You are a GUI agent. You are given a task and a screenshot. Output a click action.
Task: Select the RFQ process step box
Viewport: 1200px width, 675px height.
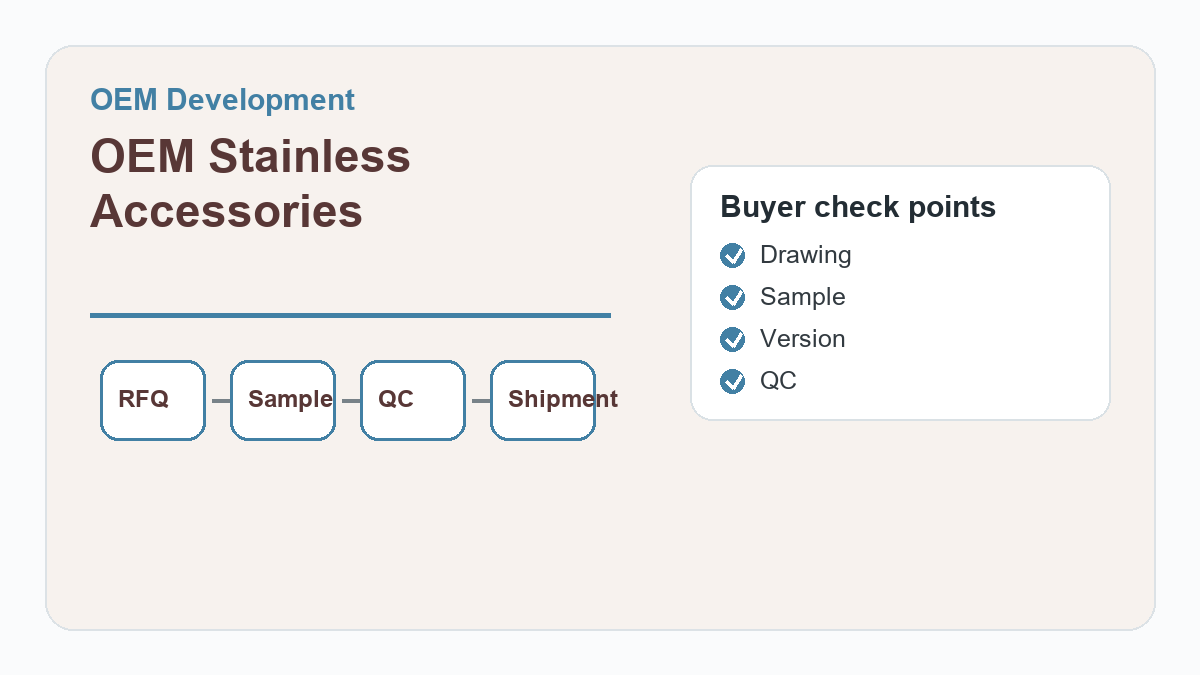[153, 400]
